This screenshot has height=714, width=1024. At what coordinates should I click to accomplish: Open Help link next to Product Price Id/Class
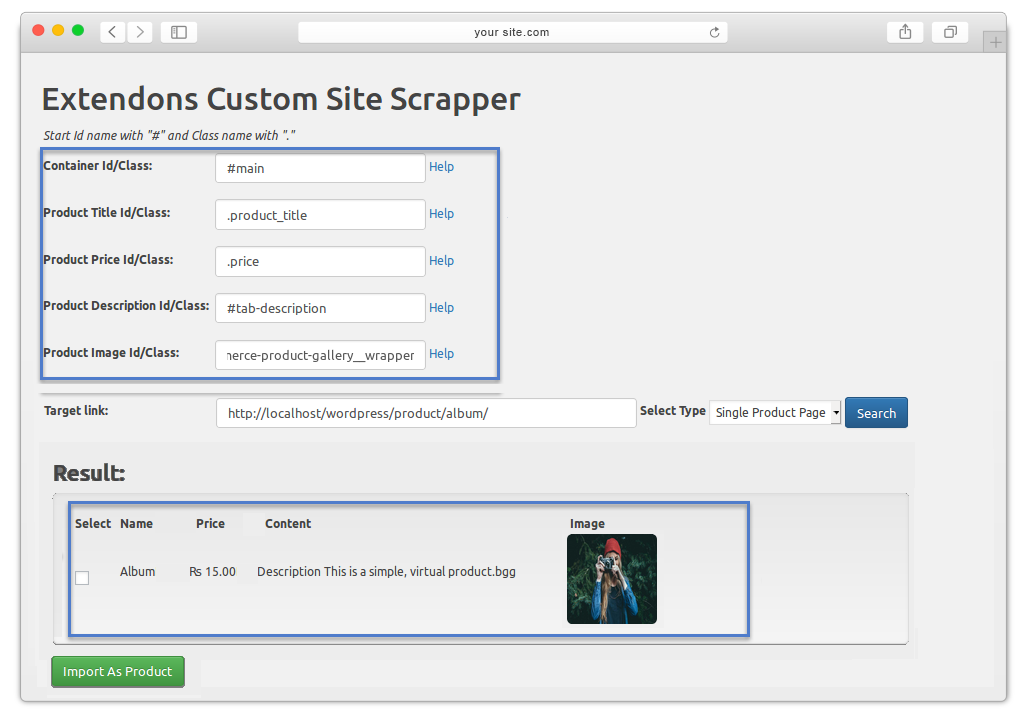tap(441, 261)
